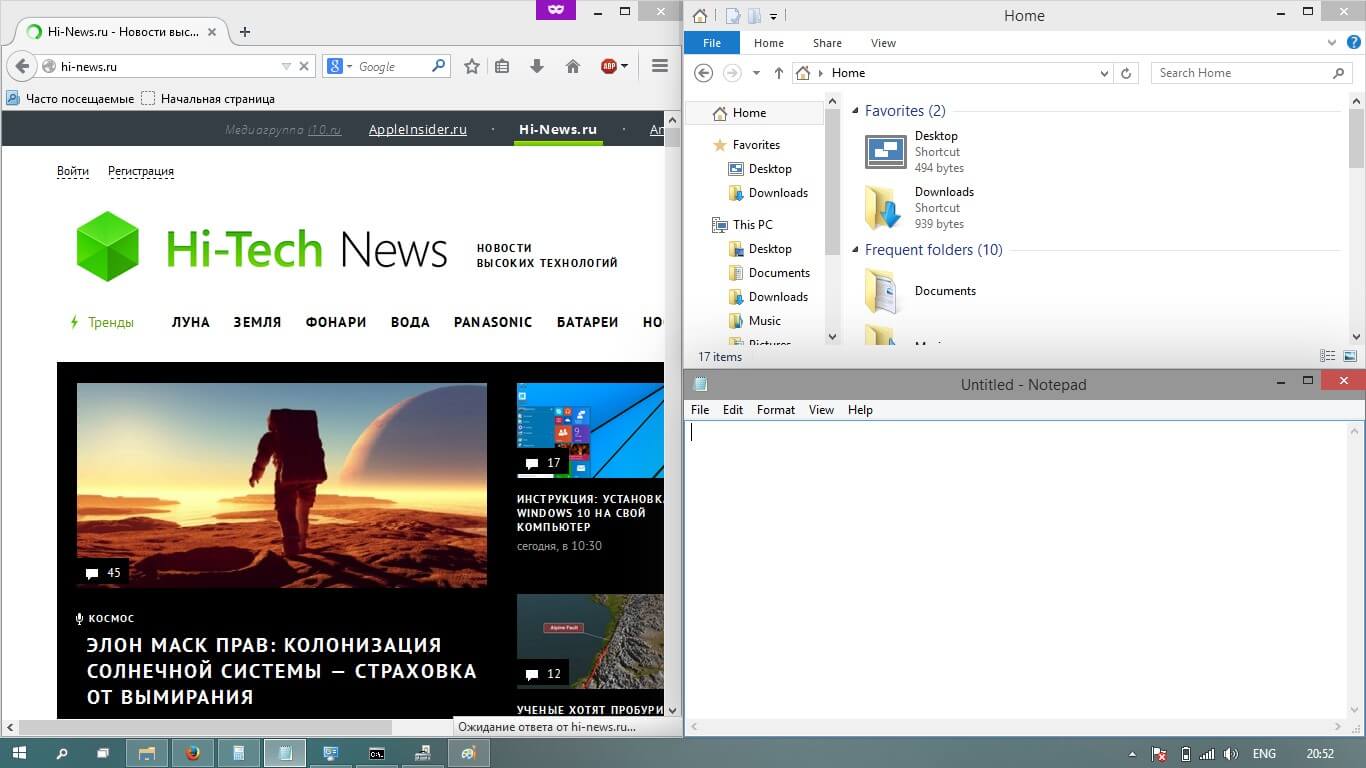The width and height of the screenshot is (1366, 768).
Task: Click the bookmark star in the address bar
Action: tap(471, 66)
